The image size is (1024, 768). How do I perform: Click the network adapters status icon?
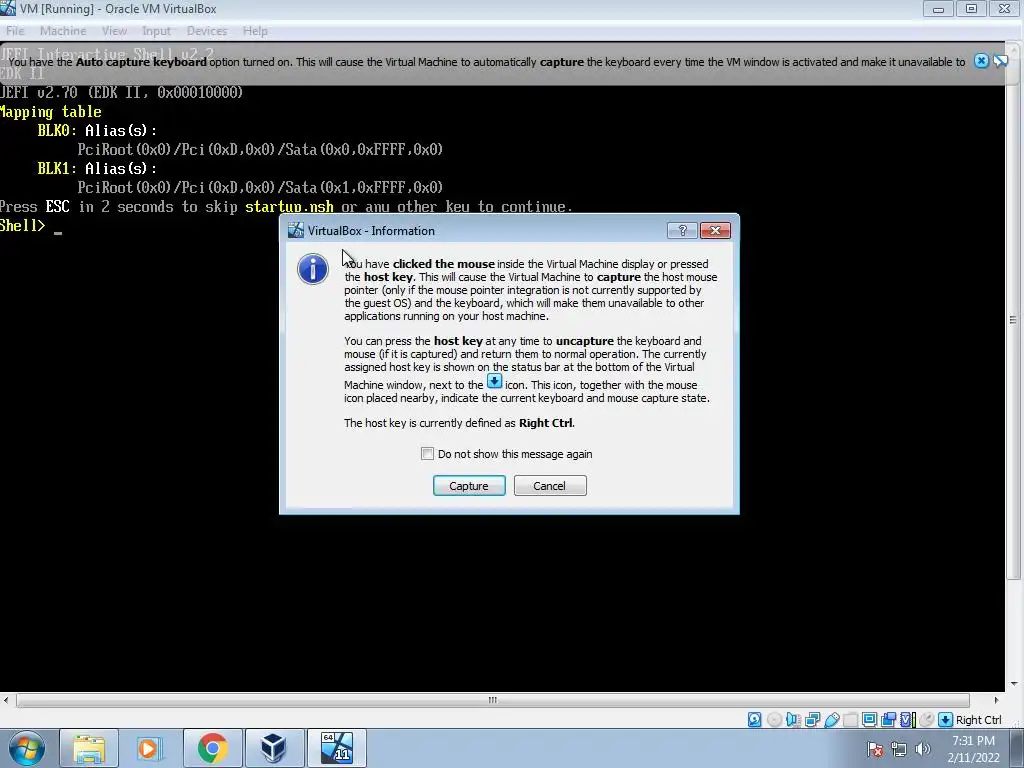click(x=812, y=720)
